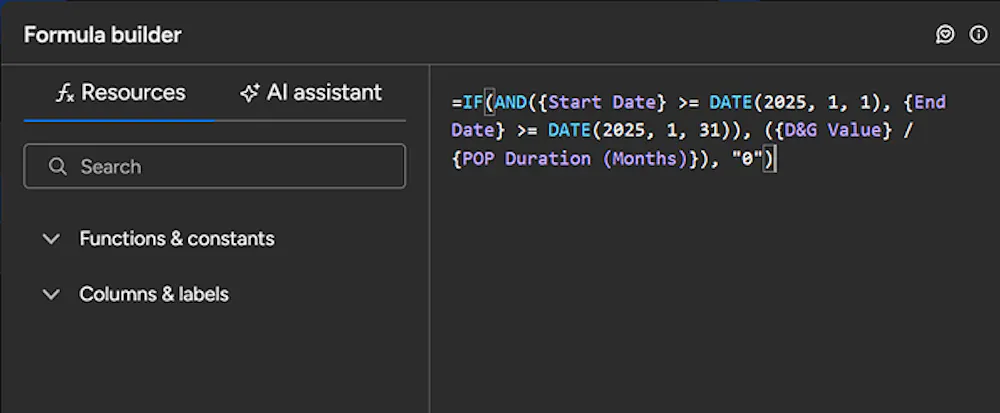Focus the Search input field
1000x413 pixels.
[x=230, y=166]
